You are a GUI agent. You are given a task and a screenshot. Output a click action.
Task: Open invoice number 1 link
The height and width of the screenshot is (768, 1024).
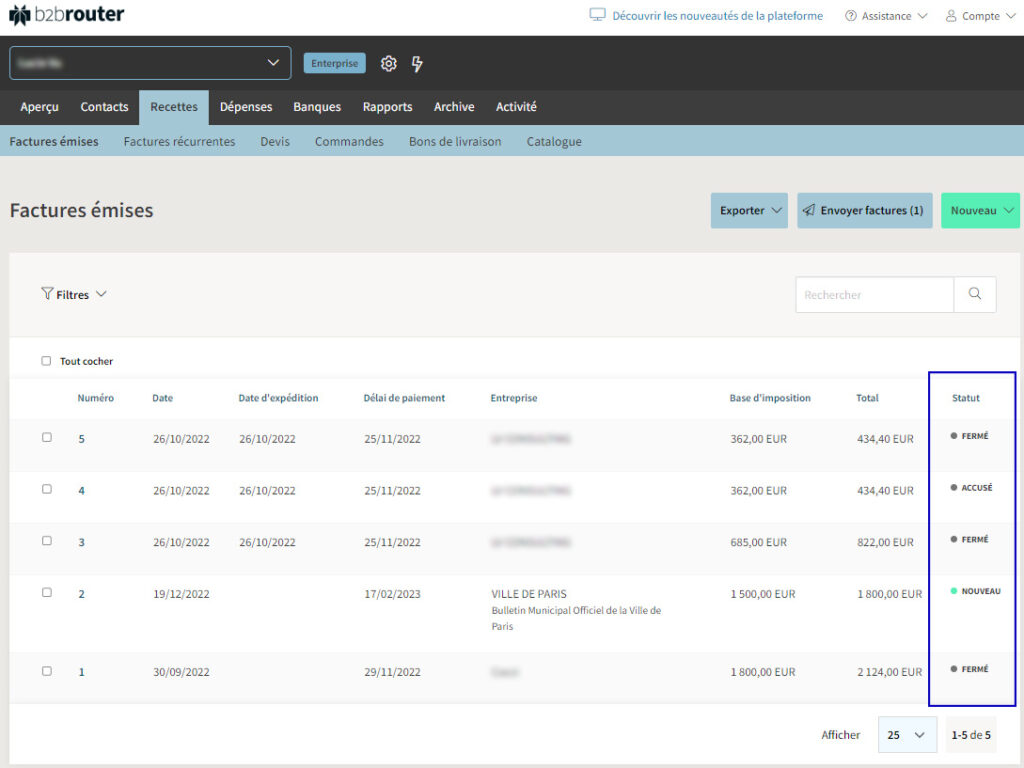click(82, 672)
